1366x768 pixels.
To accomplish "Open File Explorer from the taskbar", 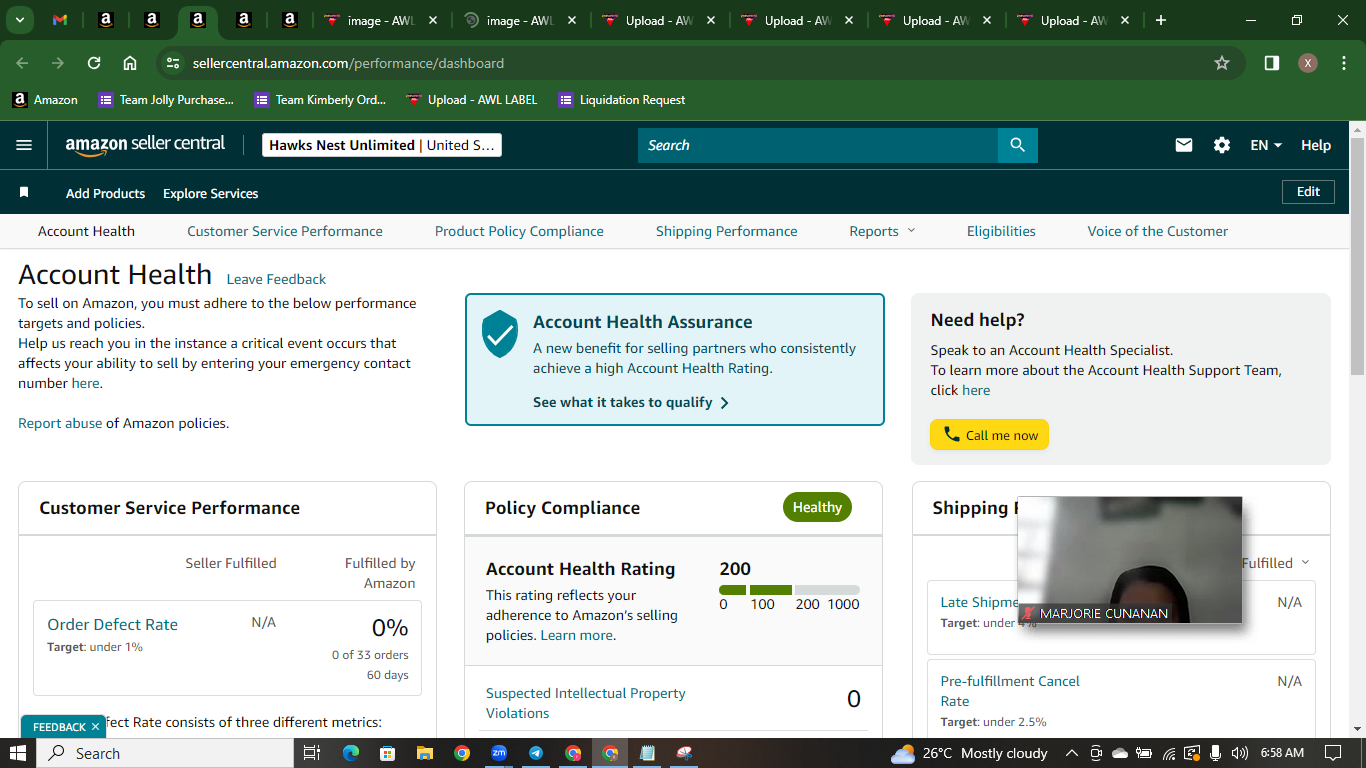I will pyautogui.click(x=424, y=753).
